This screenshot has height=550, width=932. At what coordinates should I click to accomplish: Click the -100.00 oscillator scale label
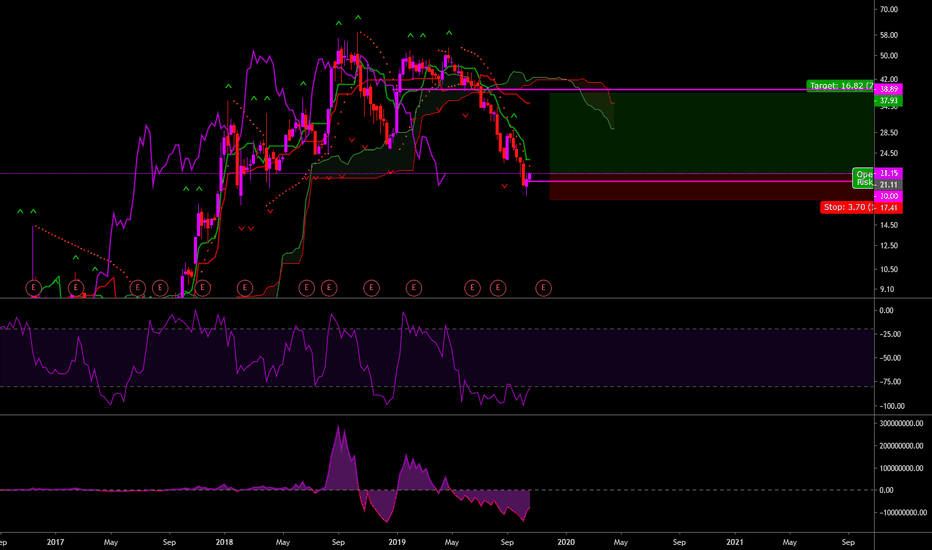coord(892,406)
